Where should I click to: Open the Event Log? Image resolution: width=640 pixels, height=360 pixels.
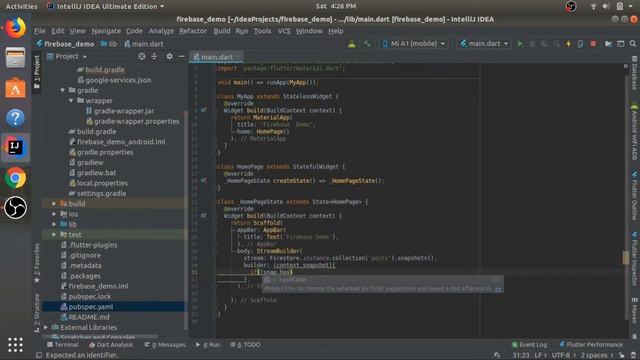(529, 345)
